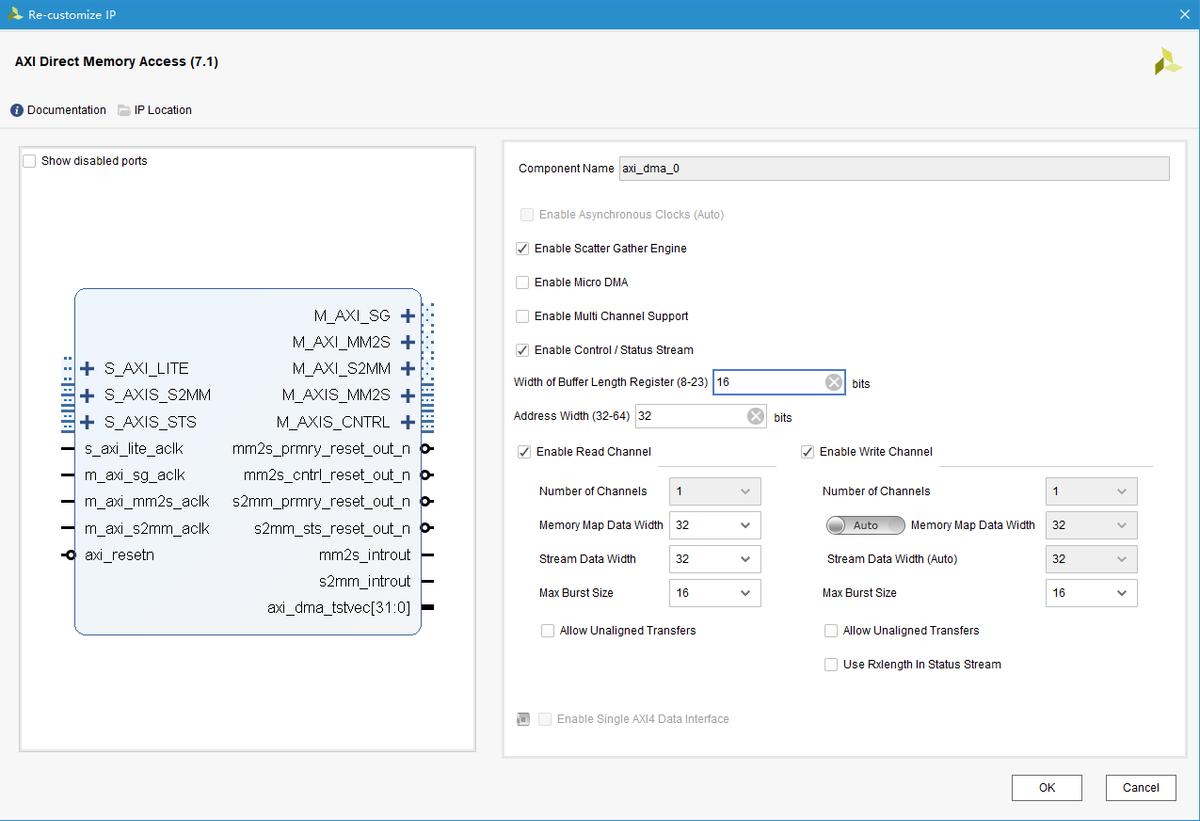The width and height of the screenshot is (1200, 821).
Task: Check Show disabled ports
Action: tap(29, 161)
